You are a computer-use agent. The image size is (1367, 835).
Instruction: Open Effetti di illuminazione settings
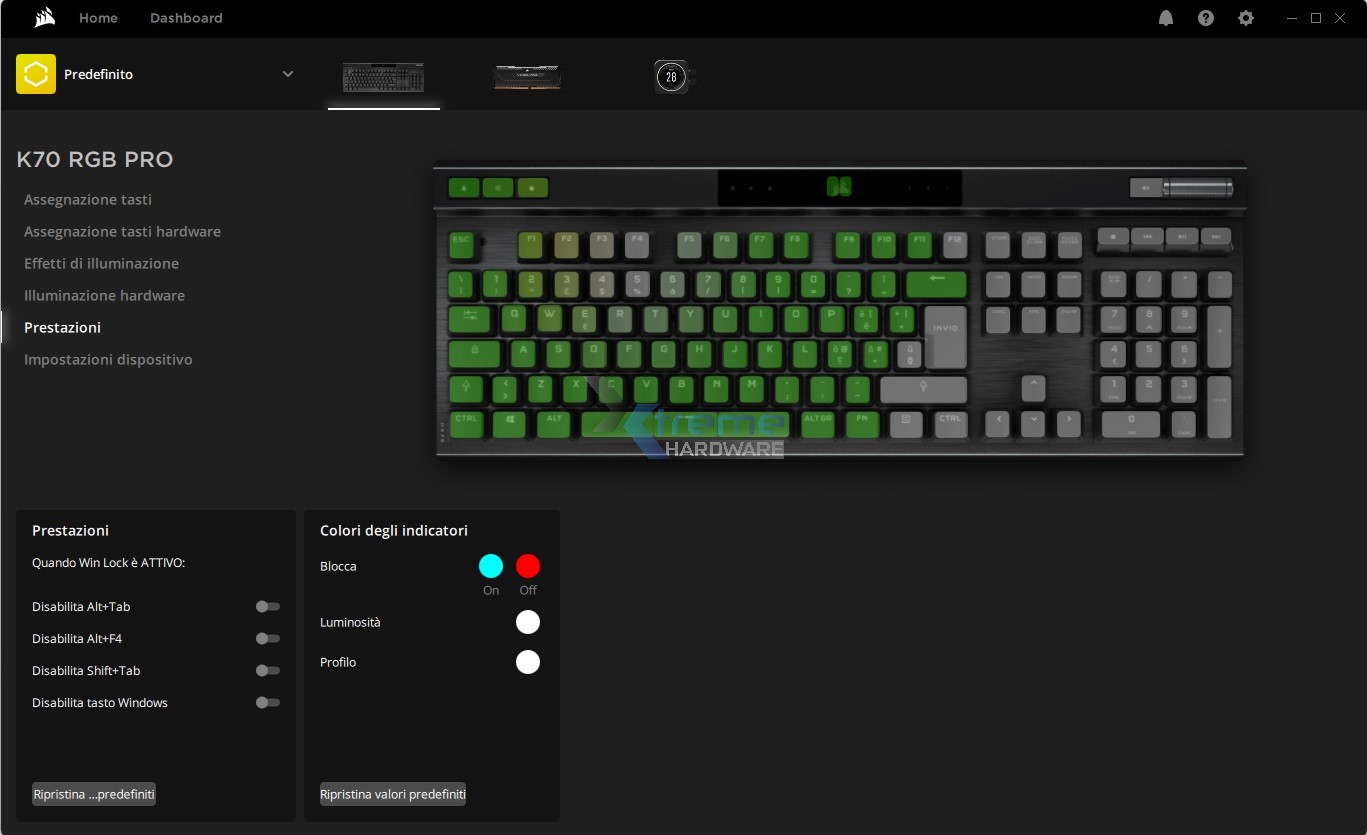click(101, 263)
